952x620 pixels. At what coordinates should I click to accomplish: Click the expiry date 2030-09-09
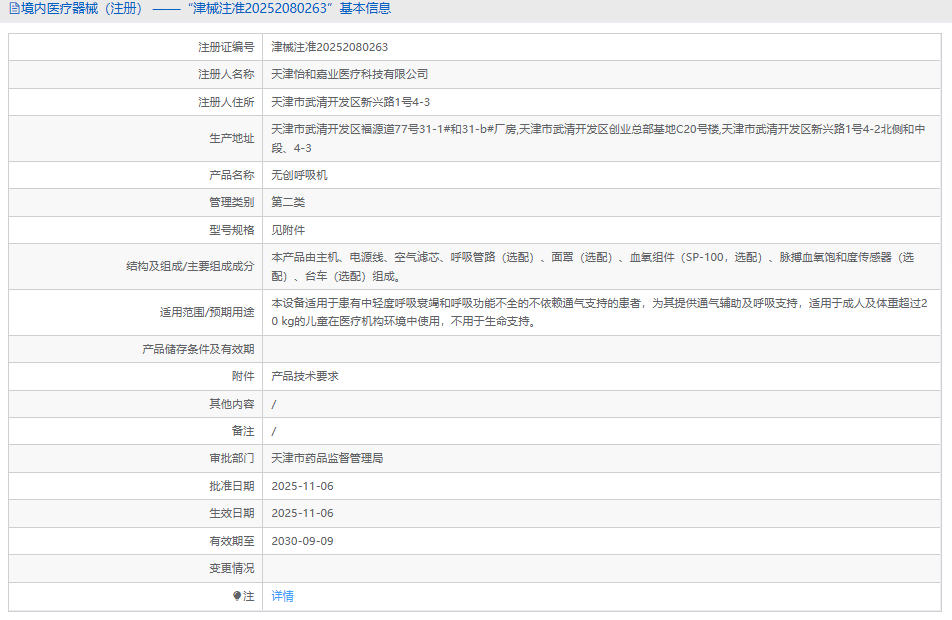pos(302,541)
